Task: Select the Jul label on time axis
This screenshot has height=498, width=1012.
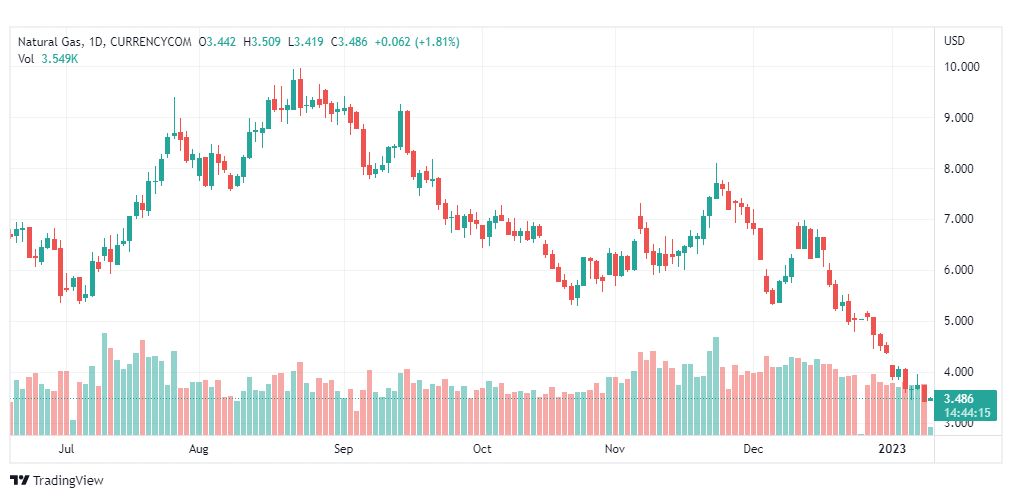Action: (x=65, y=449)
